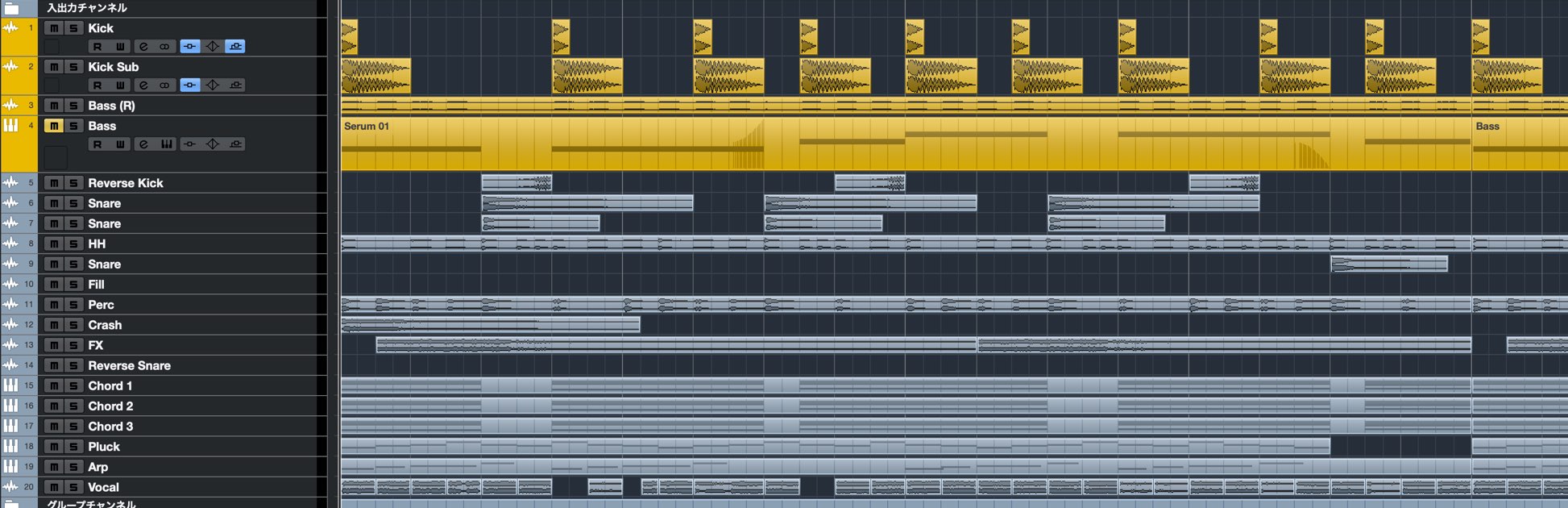
Task: Open channel settings editor for Bass track
Action: pos(143,144)
